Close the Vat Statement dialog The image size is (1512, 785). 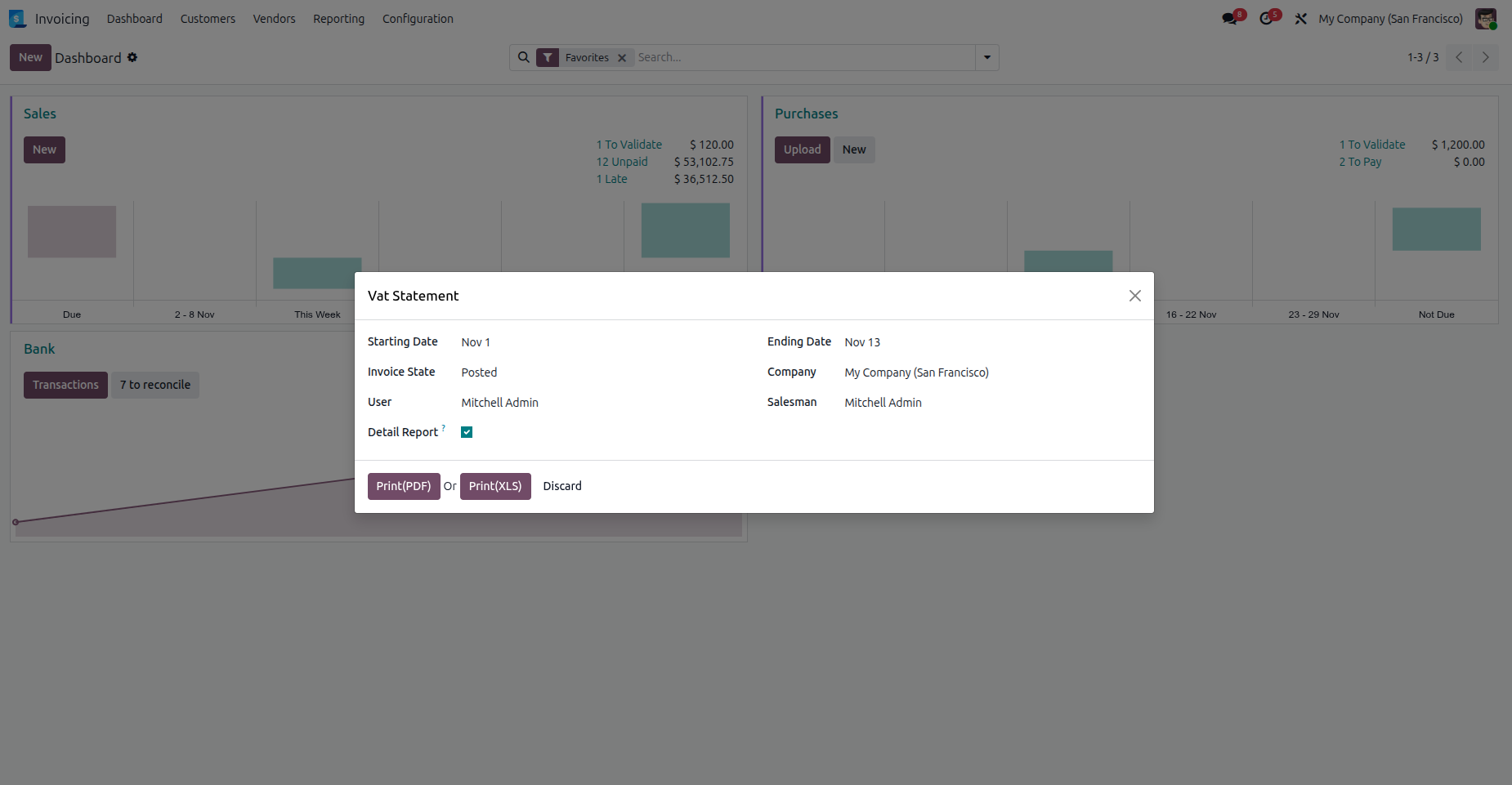tap(1134, 296)
